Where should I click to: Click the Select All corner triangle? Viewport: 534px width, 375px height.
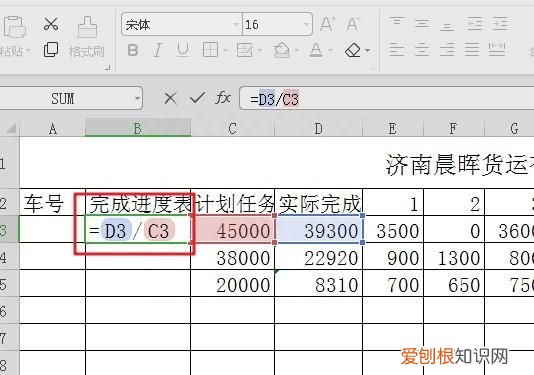pyautogui.click(x=10, y=128)
